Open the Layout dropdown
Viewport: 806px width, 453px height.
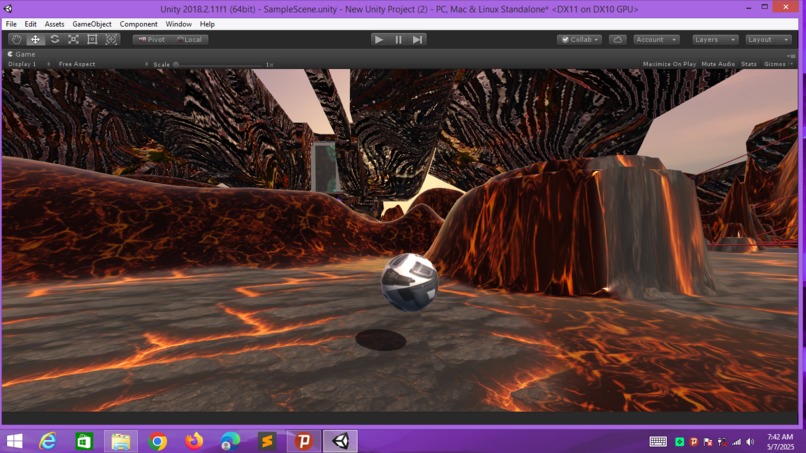tap(768, 40)
